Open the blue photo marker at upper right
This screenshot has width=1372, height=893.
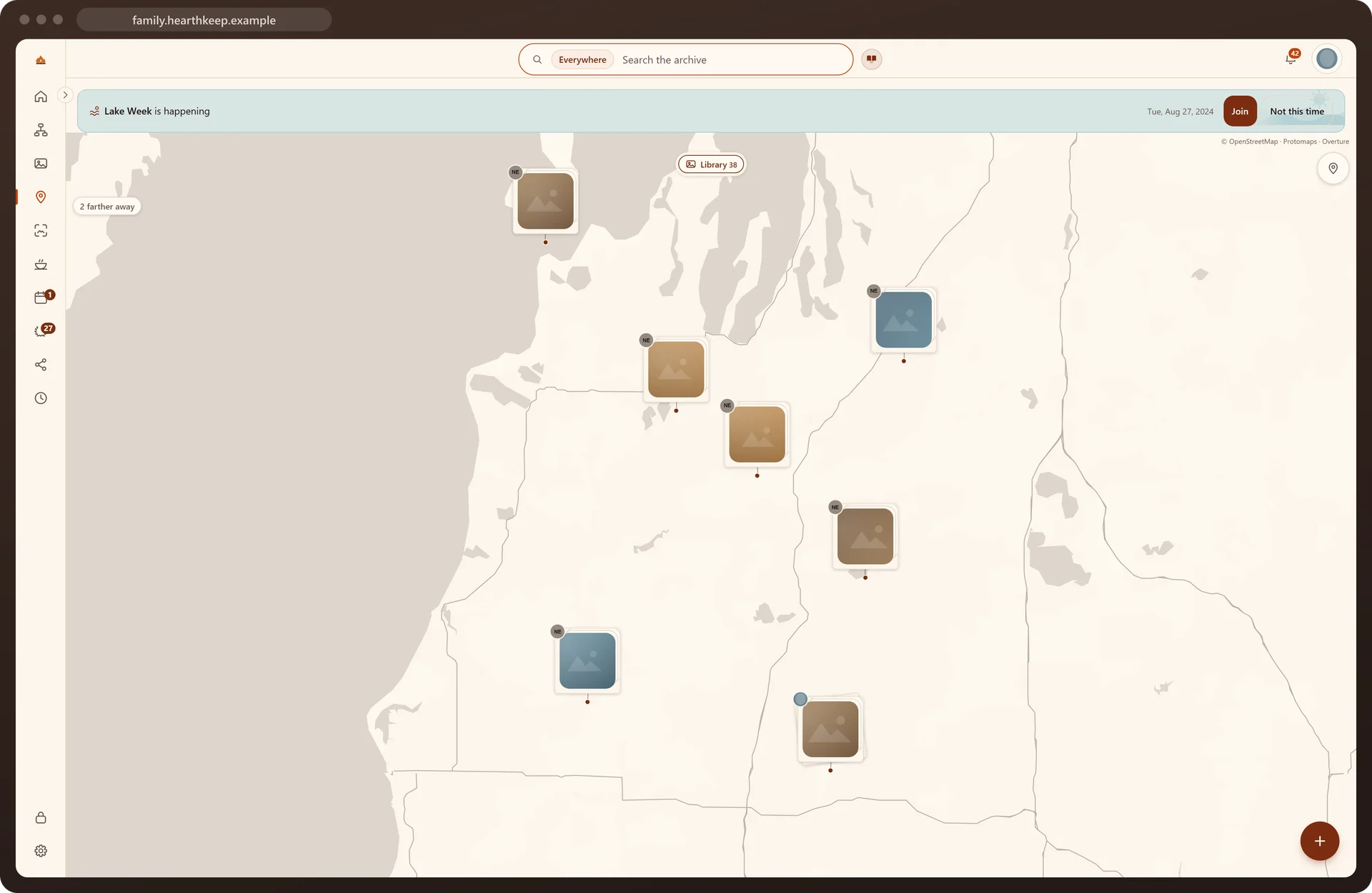click(903, 320)
